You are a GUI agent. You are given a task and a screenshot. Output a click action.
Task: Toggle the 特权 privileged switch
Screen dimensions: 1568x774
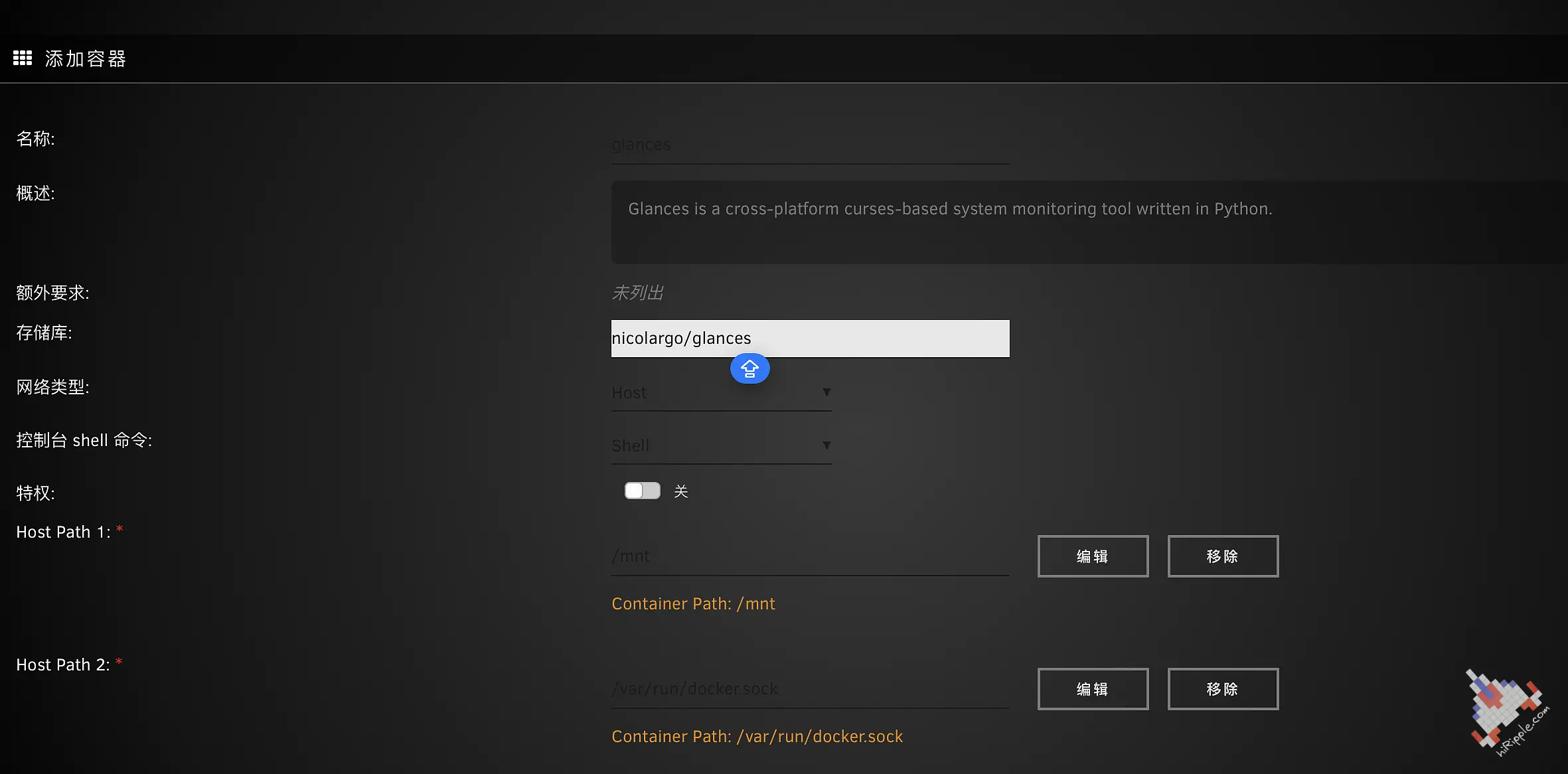642,491
